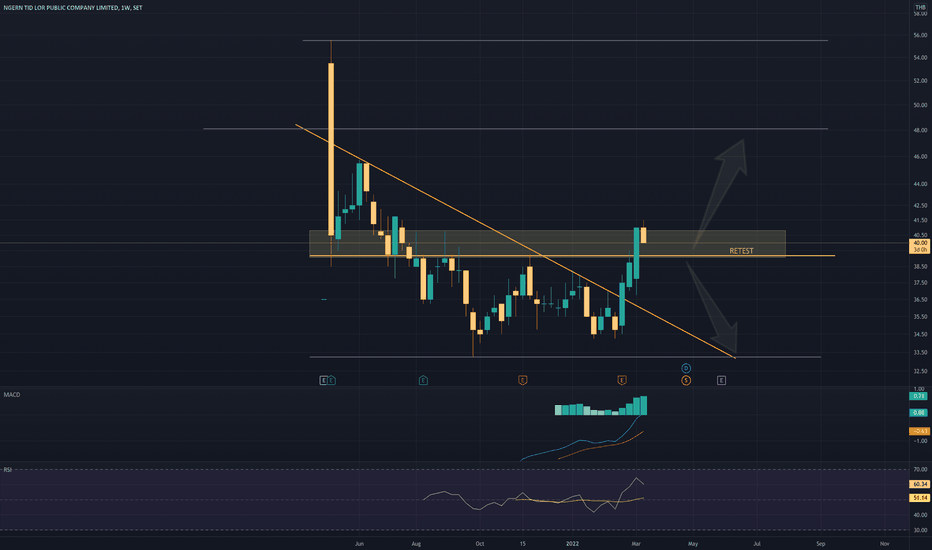The image size is (932, 550).
Task: Select the RSI indicator label
Action: tap(8, 470)
